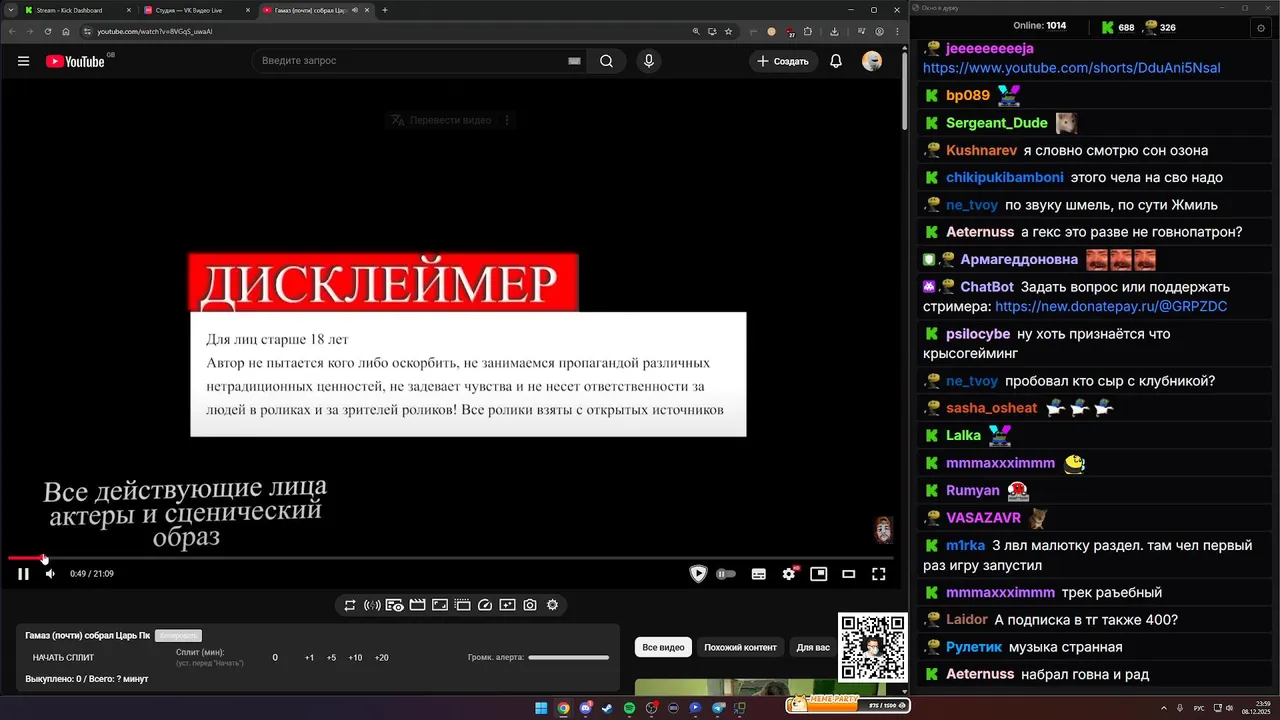Adjust the alert volume slider
1280x720 pixels.
pos(568,657)
